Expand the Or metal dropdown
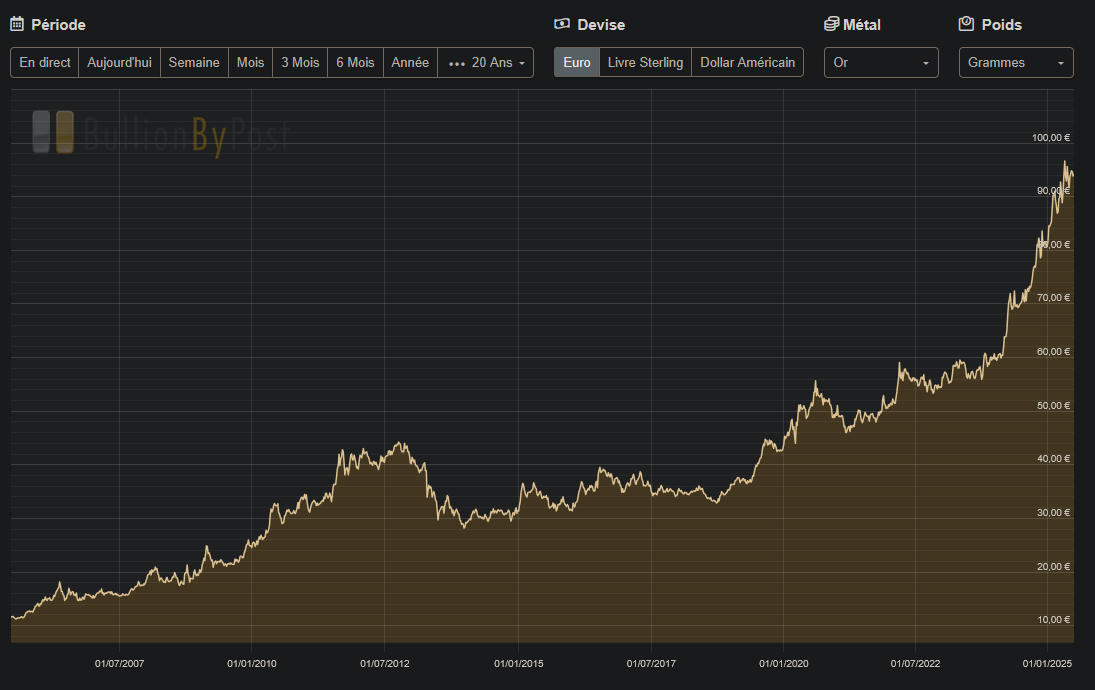 tap(881, 62)
